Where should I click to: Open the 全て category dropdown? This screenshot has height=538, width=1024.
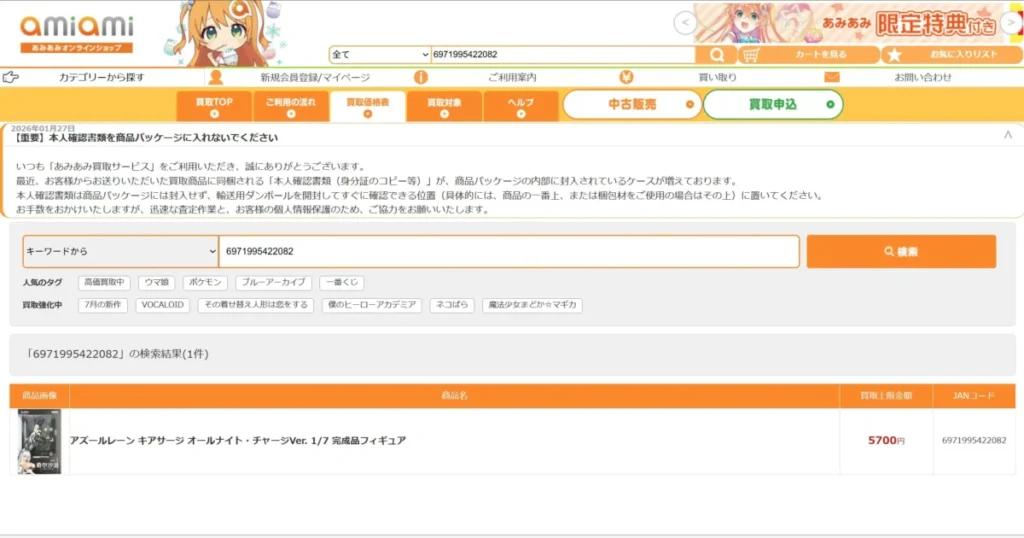(x=379, y=55)
